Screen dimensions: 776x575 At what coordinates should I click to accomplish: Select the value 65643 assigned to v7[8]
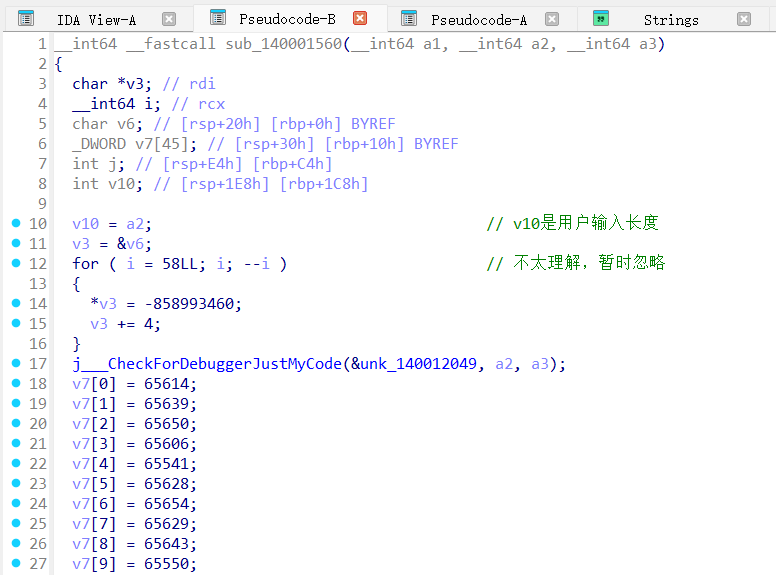(x=166, y=544)
